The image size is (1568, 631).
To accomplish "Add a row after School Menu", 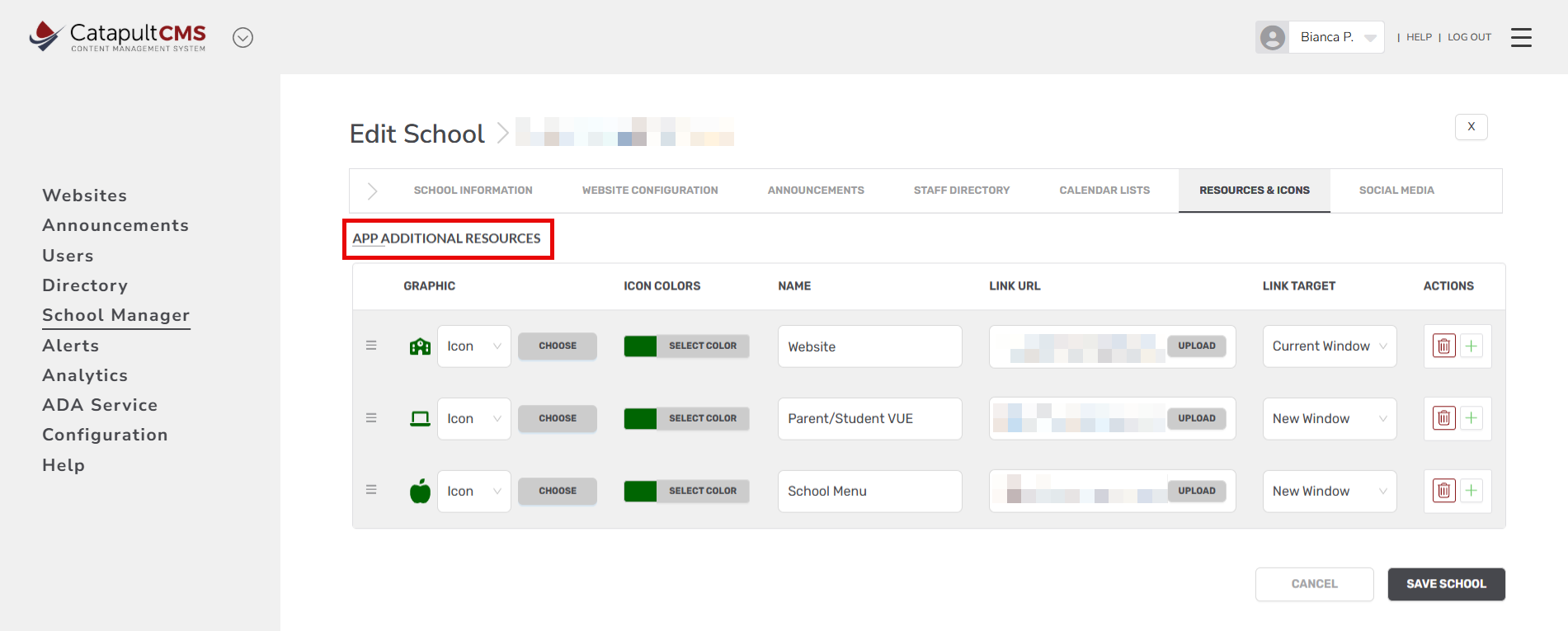I will (x=1471, y=492).
